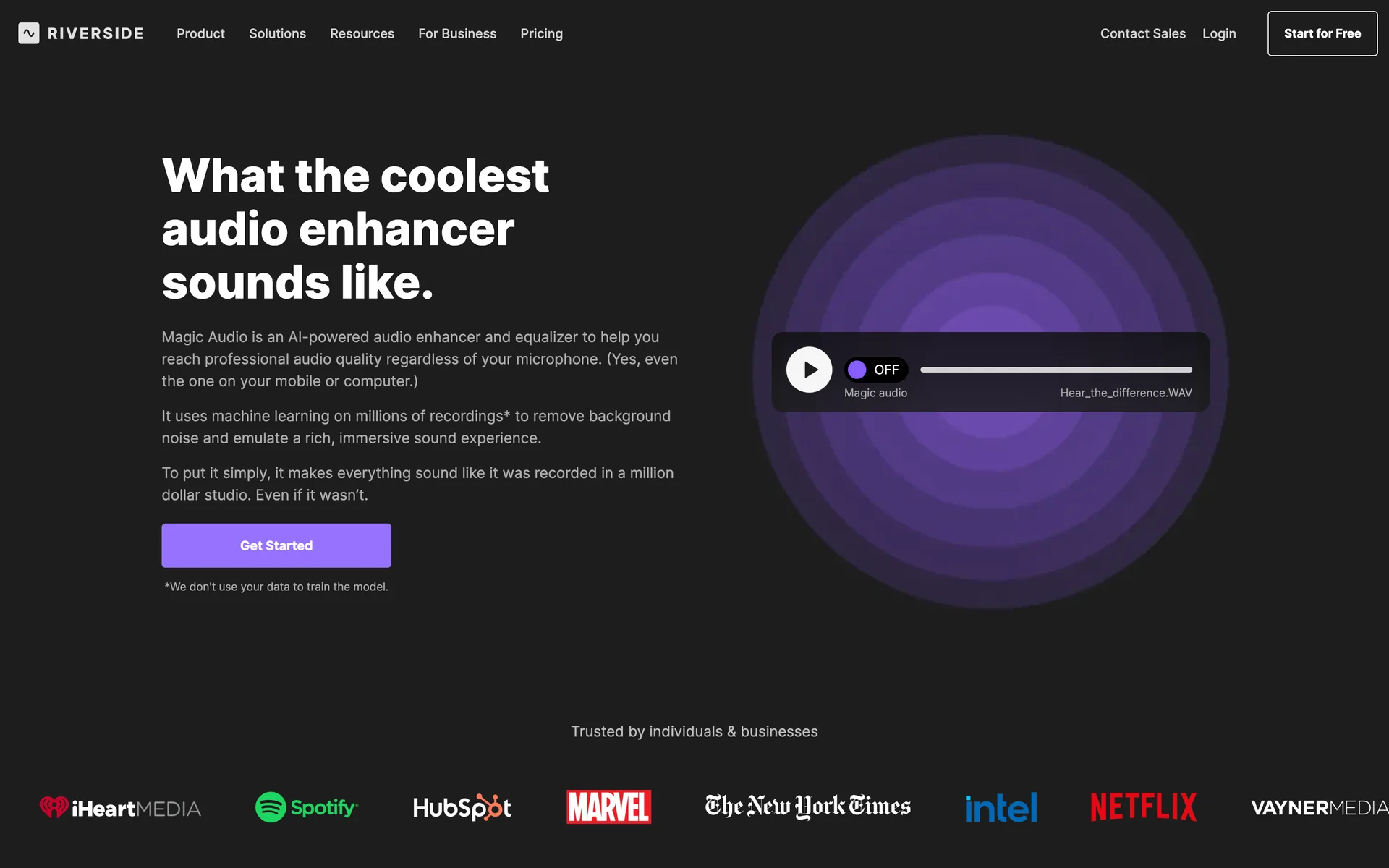Click the Spotify logo
1389x868 pixels.
(307, 807)
